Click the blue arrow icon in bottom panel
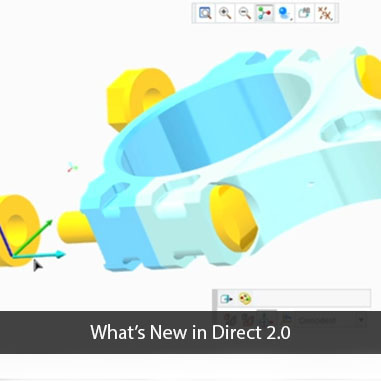The image size is (381, 381). point(226,299)
